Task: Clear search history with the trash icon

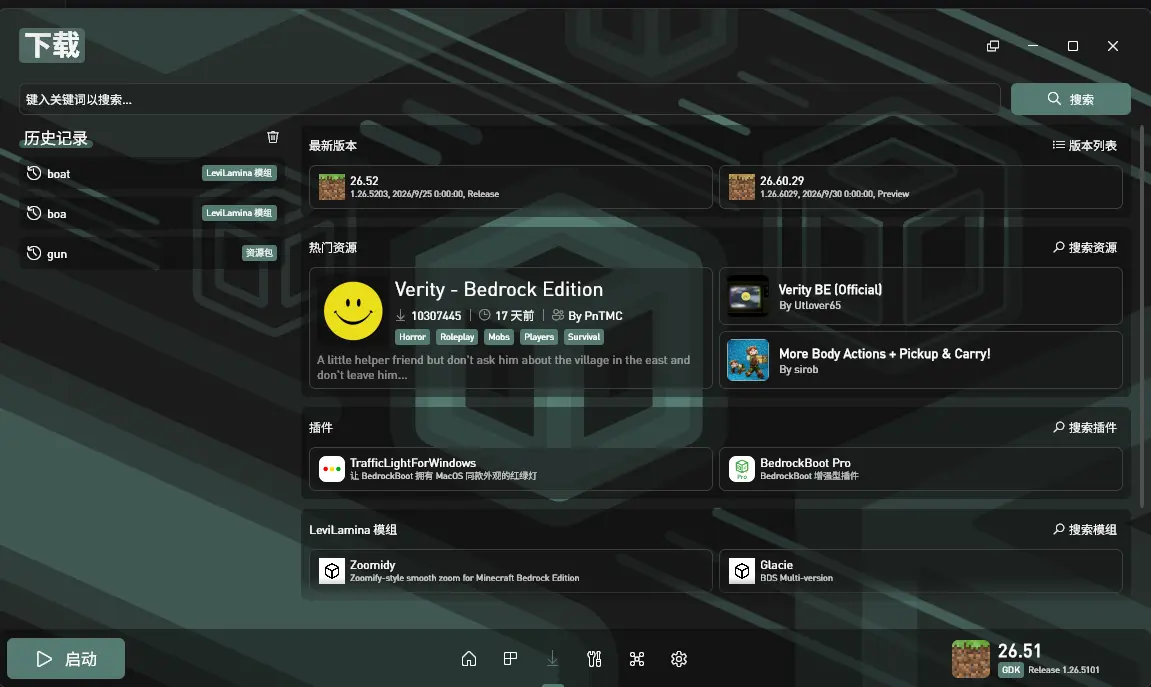Action: [x=273, y=137]
